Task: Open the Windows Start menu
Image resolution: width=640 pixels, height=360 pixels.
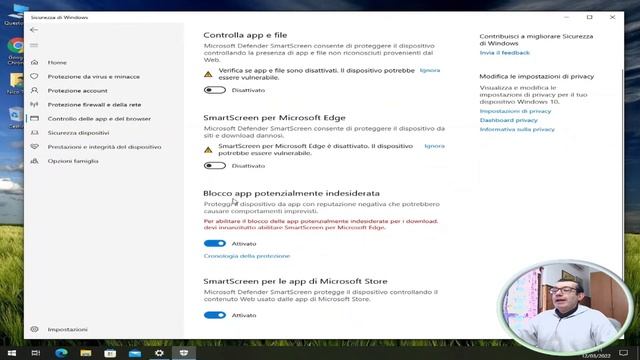Action: [x=11, y=353]
